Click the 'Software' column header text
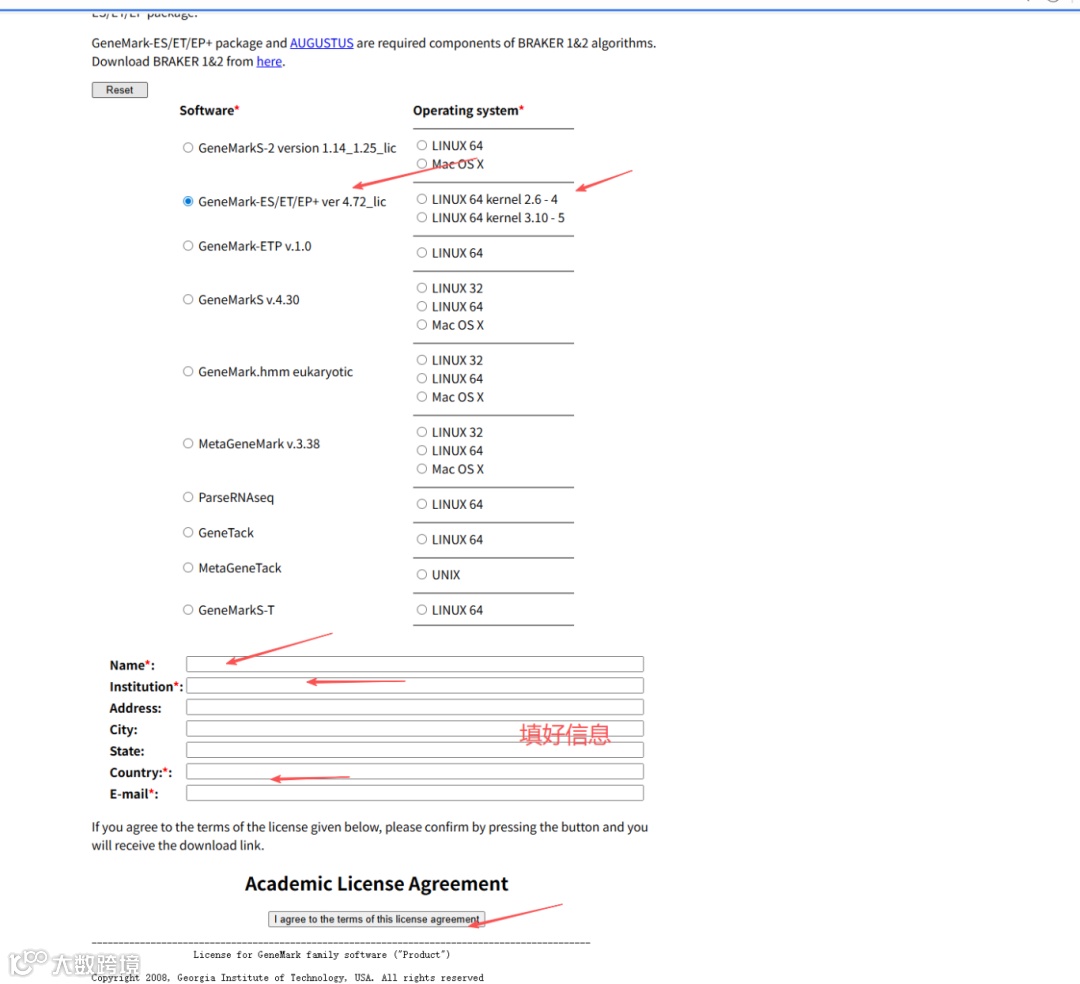 [x=209, y=110]
